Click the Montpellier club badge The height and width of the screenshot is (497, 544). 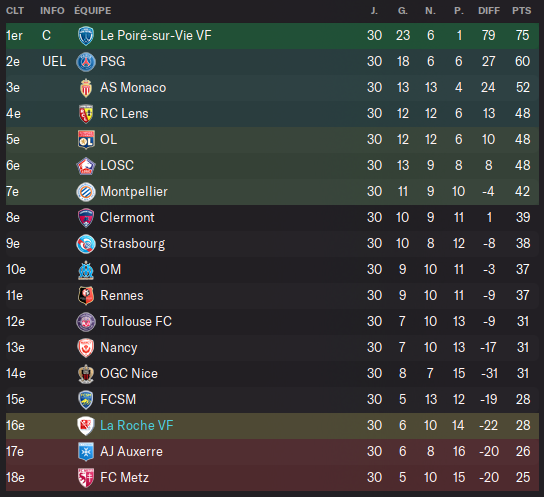(x=86, y=192)
